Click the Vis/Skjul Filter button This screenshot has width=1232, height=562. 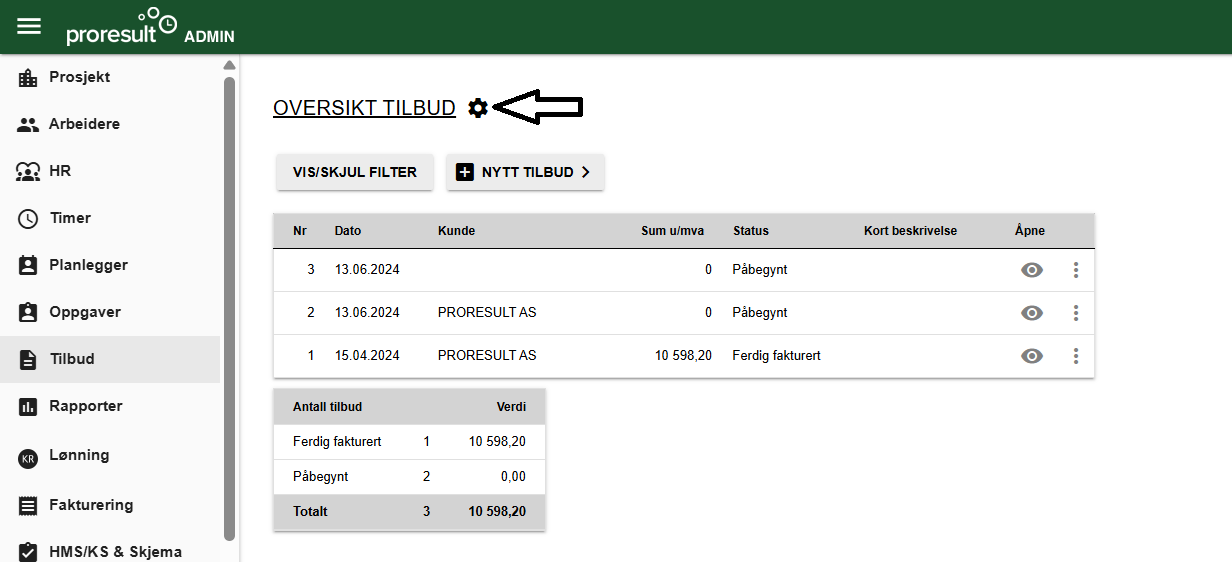tap(355, 172)
